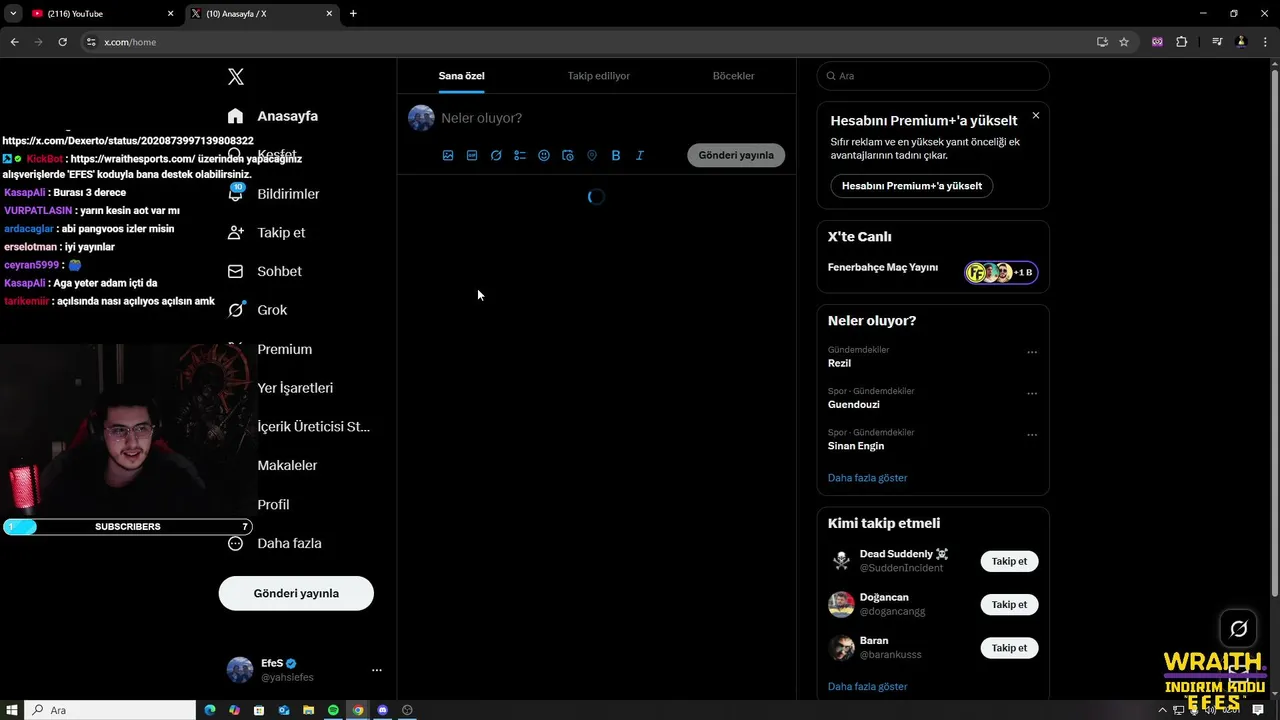The width and height of the screenshot is (1280, 720).
Task: Open Grok from the sidebar
Action: (x=258, y=310)
